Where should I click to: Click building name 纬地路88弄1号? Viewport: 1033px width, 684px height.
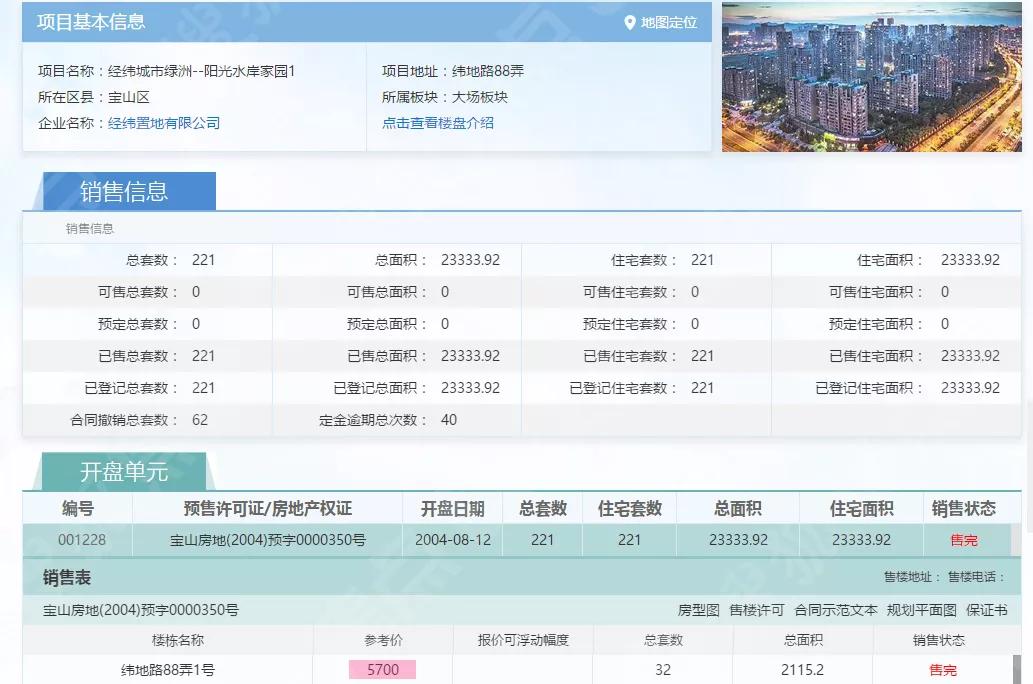168,670
